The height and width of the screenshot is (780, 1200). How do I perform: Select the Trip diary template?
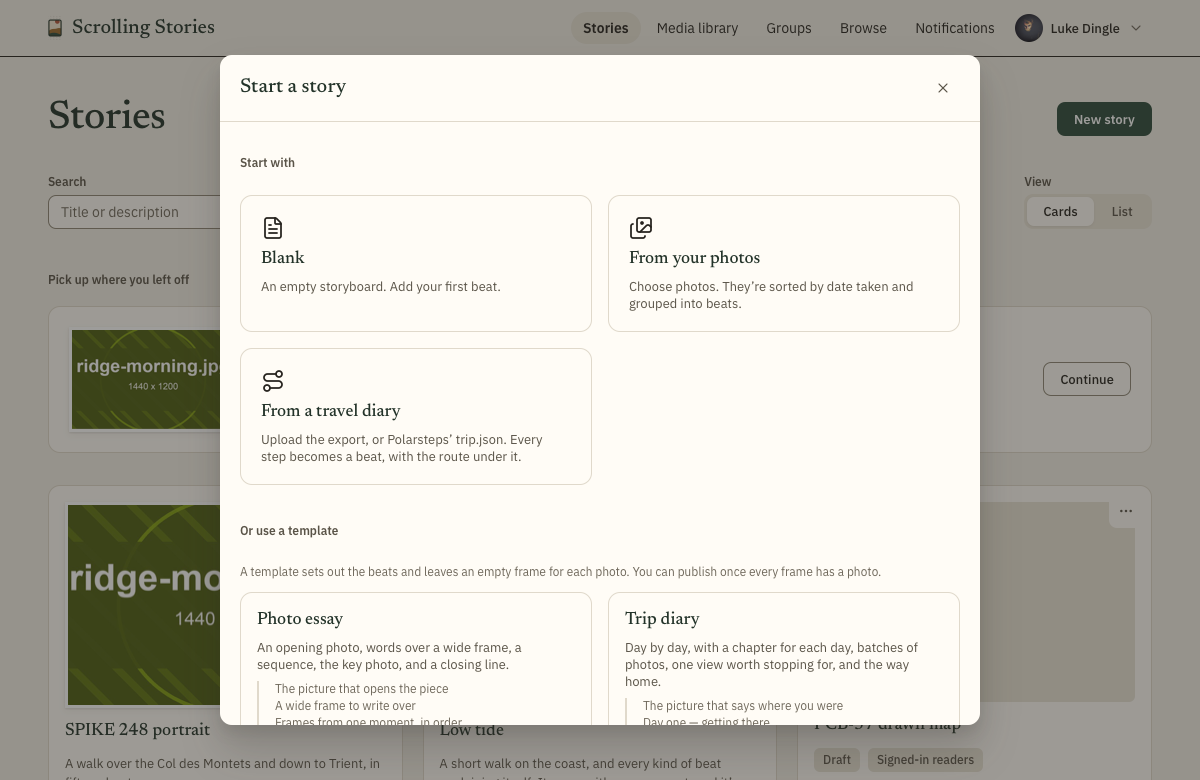click(x=784, y=658)
